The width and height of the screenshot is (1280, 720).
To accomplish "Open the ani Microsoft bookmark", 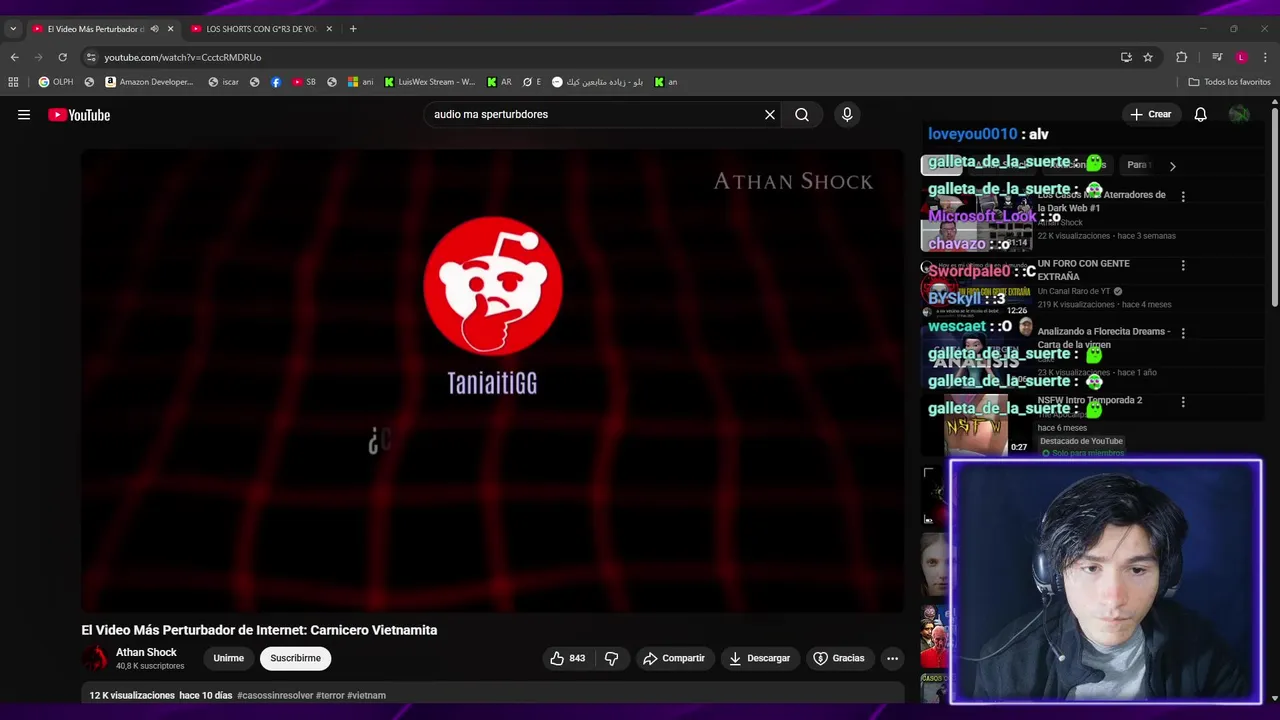I will pyautogui.click(x=360, y=82).
